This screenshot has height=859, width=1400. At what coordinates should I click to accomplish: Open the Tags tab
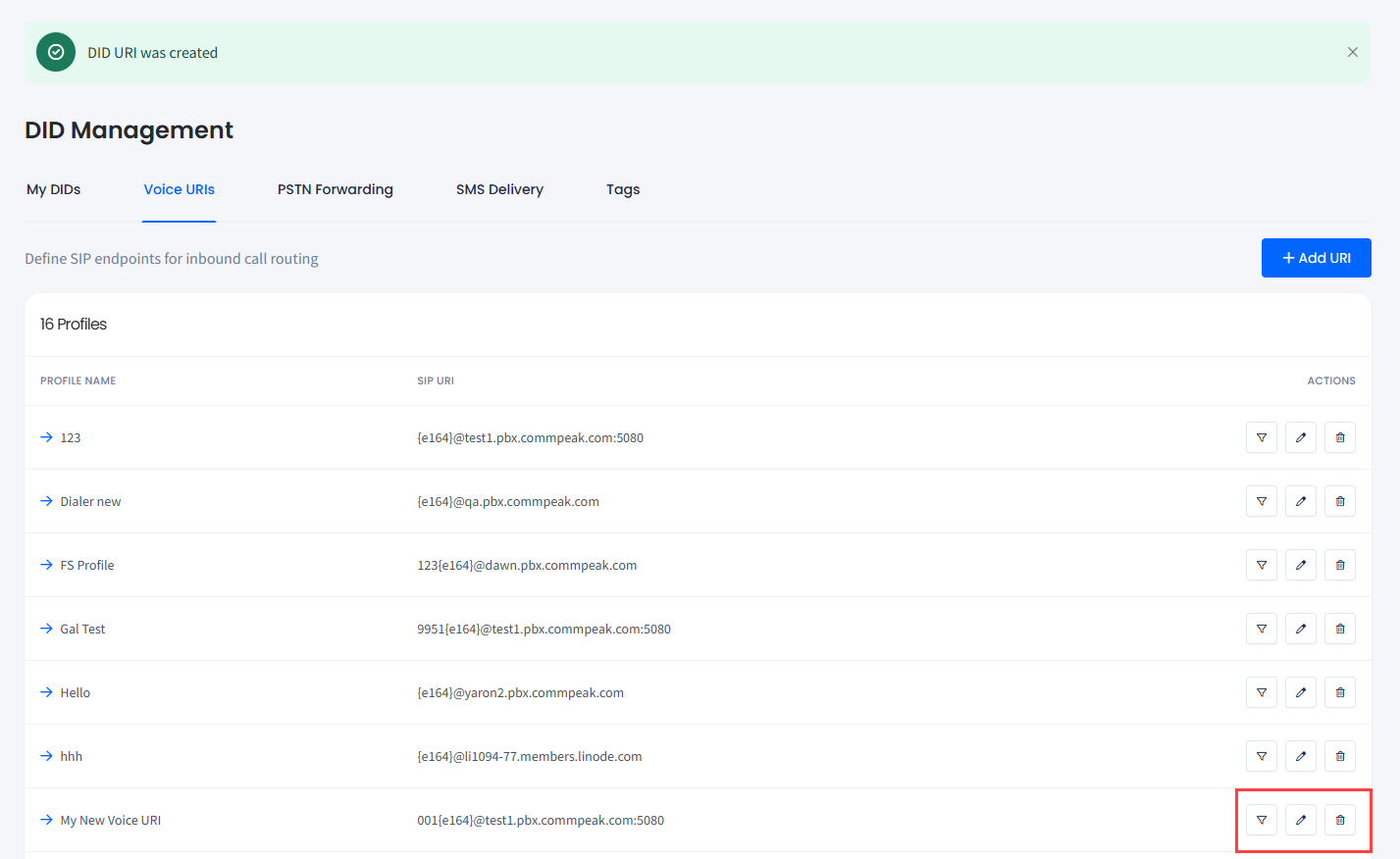point(623,189)
